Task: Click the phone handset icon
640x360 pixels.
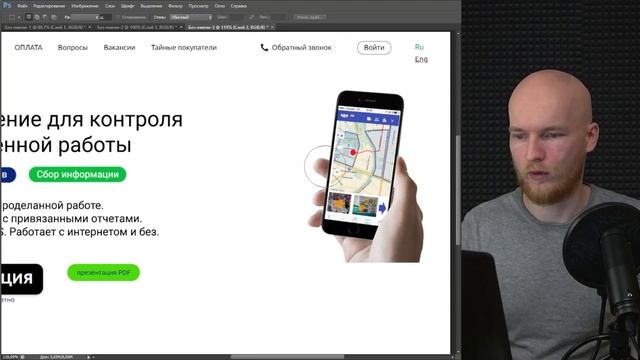Action: tap(264, 48)
